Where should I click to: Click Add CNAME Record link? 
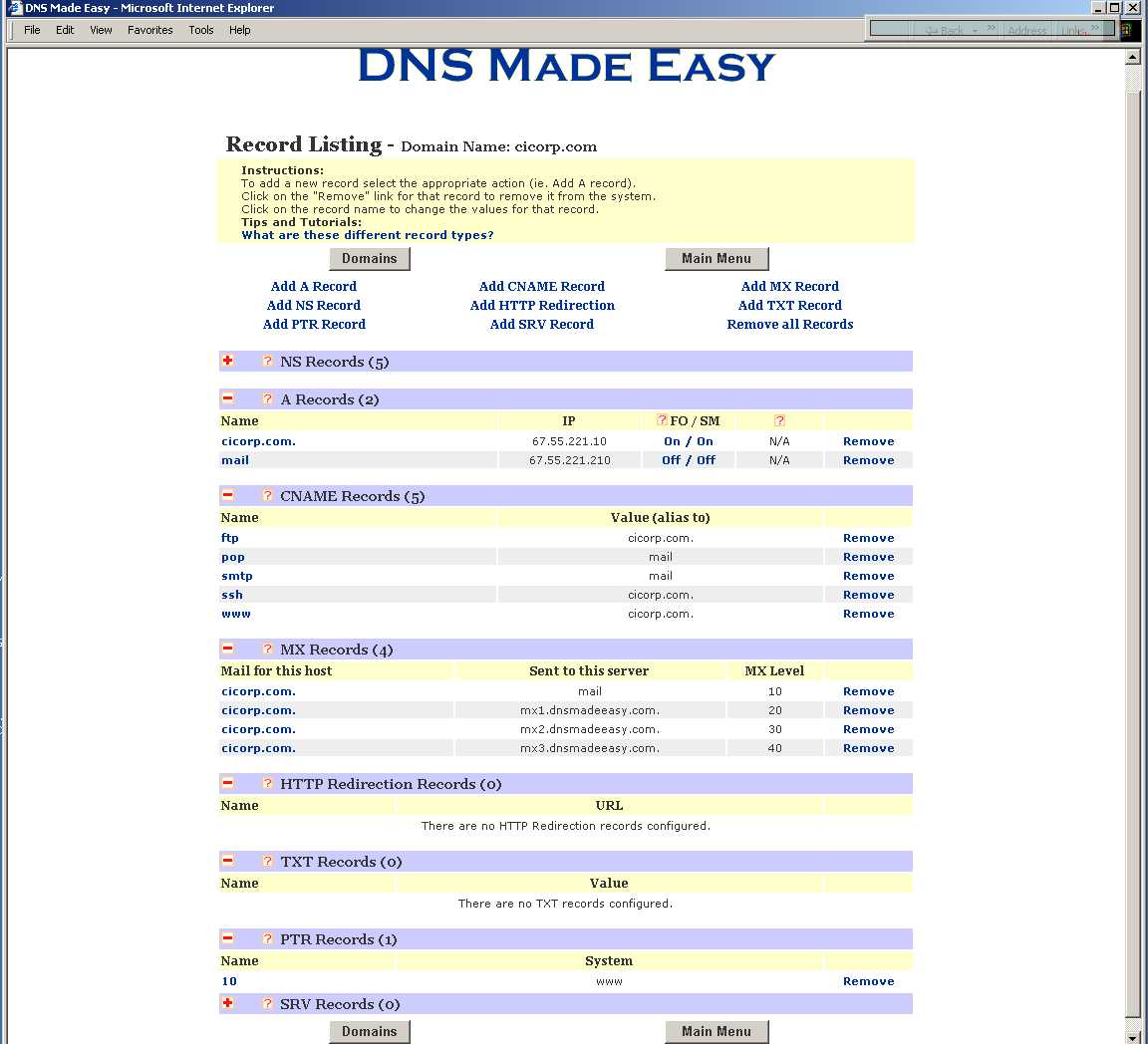542,286
